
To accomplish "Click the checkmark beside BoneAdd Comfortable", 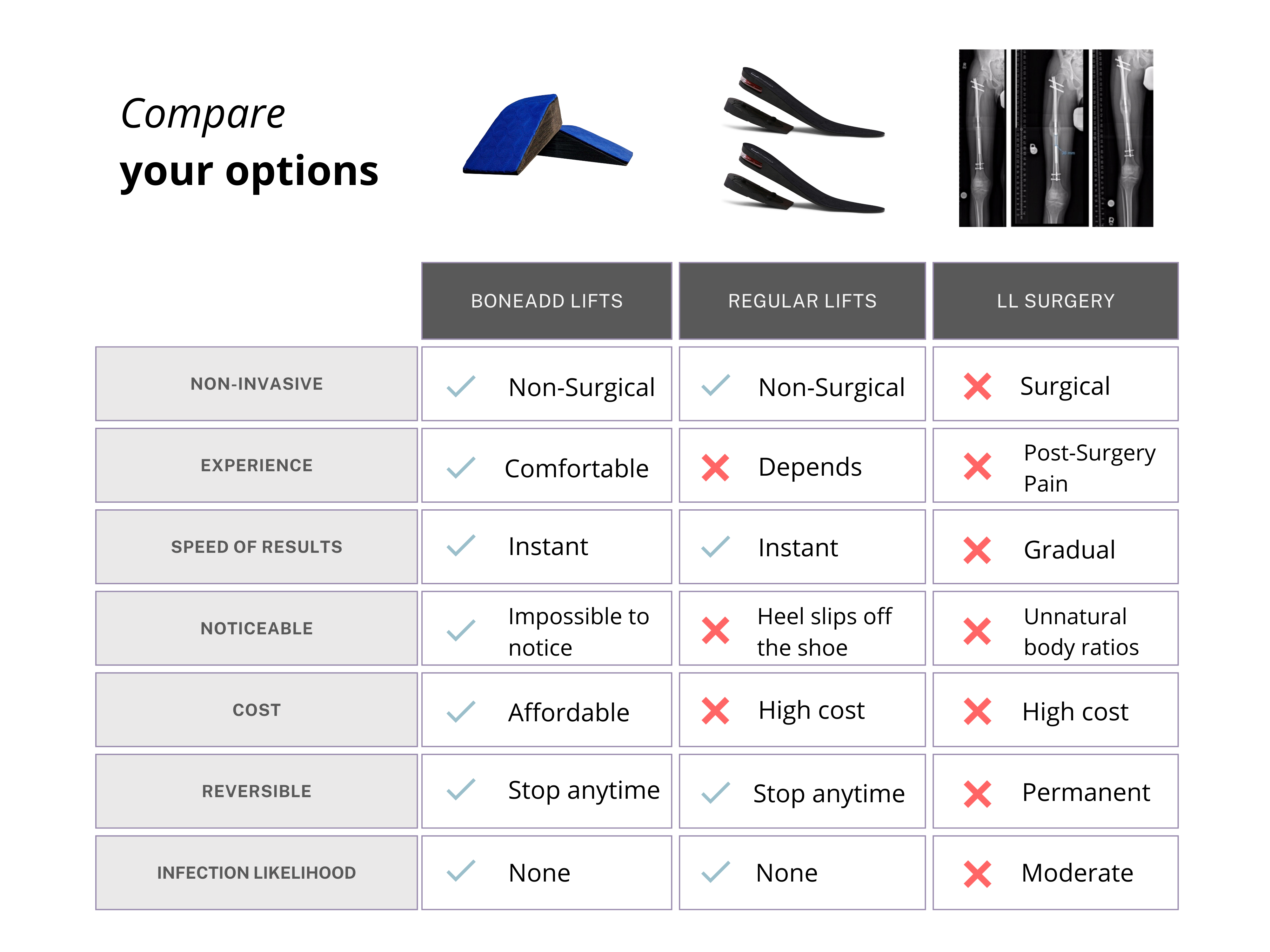I will [461, 467].
